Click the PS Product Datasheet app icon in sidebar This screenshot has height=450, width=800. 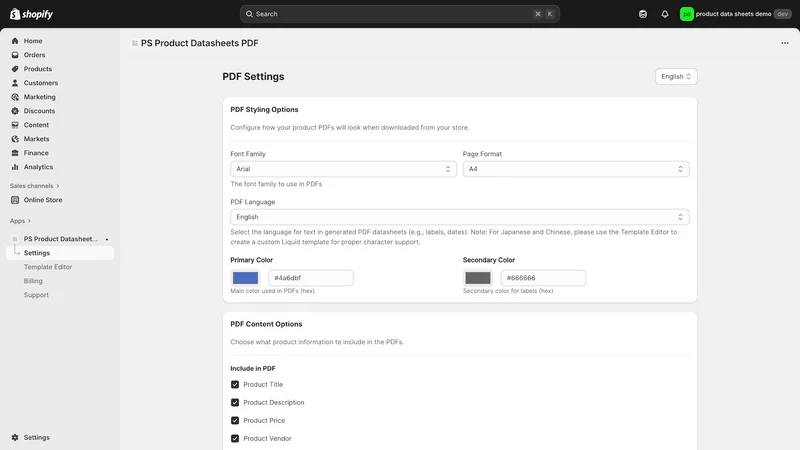(15, 239)
